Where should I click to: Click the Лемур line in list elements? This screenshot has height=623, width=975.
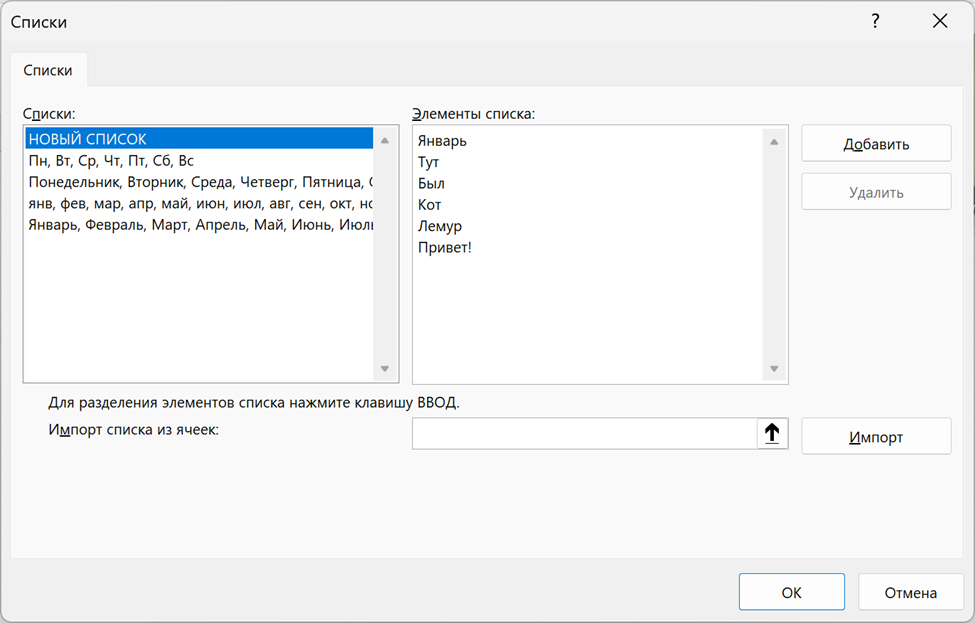pos(440,226)
